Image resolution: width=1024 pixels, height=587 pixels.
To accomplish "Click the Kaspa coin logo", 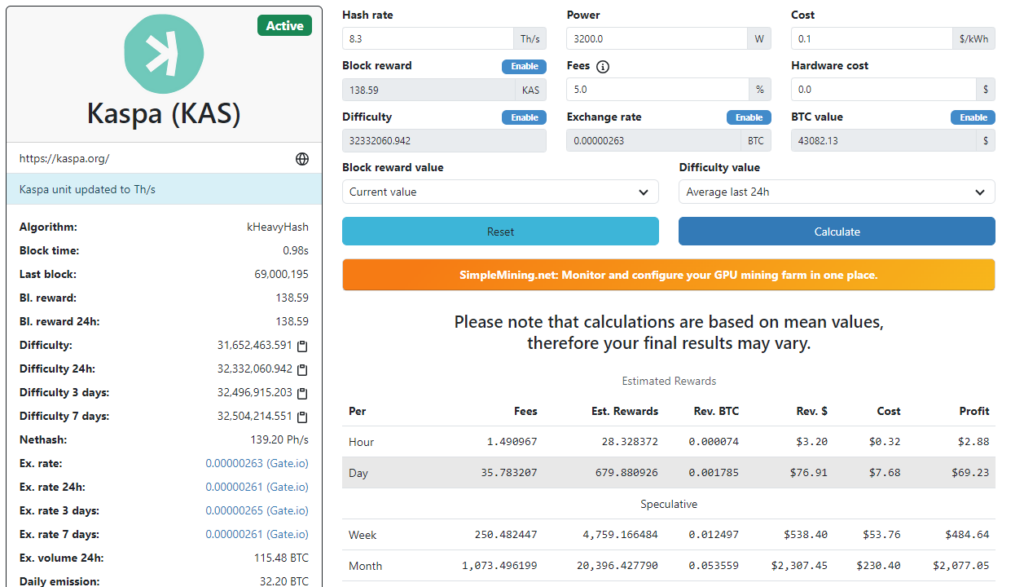I will coord(163,54).
